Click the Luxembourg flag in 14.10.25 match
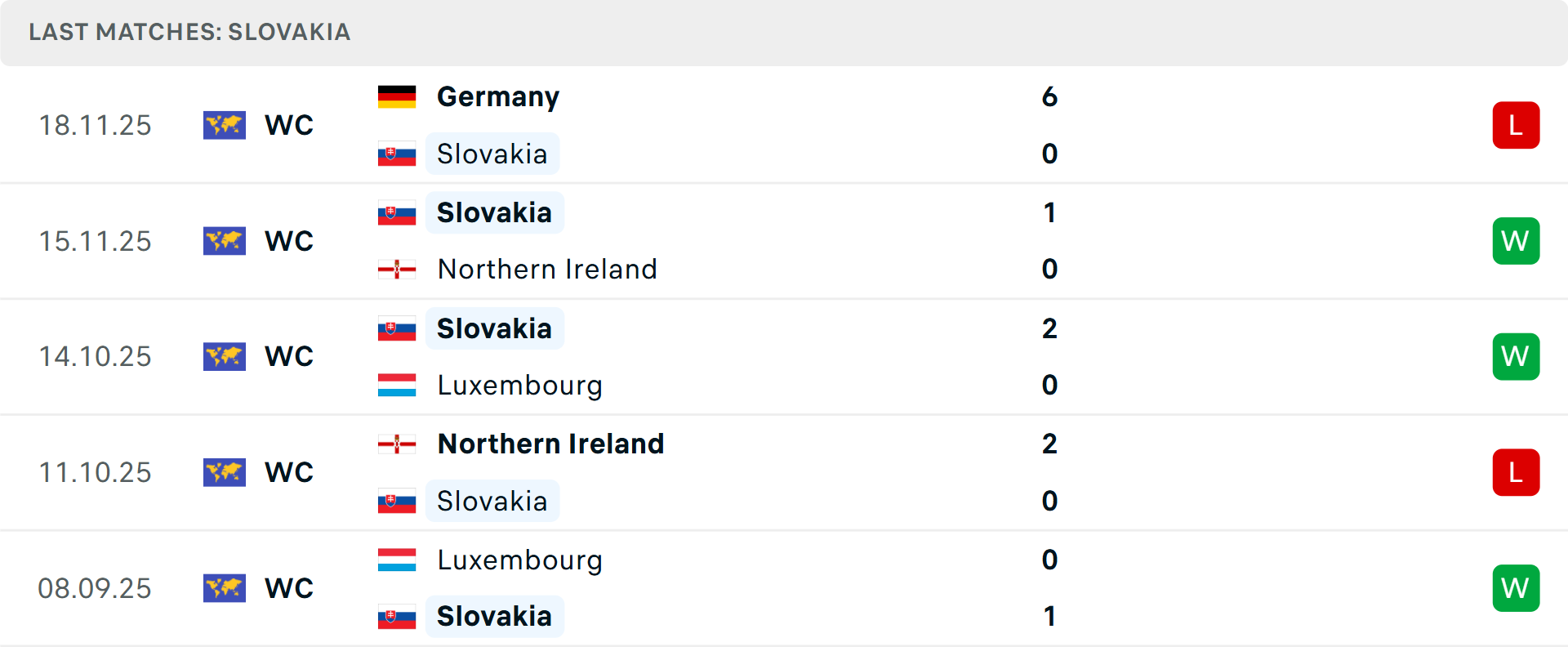Image resolution: width=1568 pixels, height=647 pixels. pos(397,385)
